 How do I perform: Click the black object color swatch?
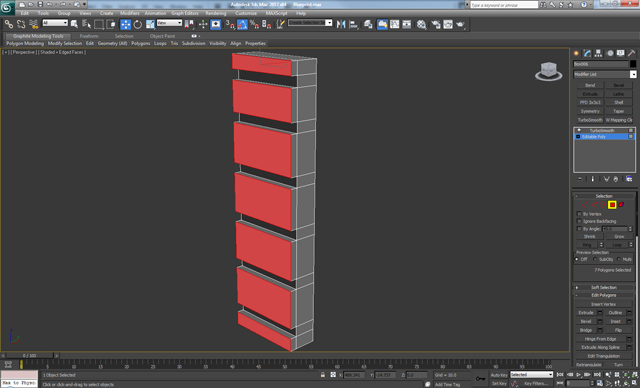pos(633,64)
